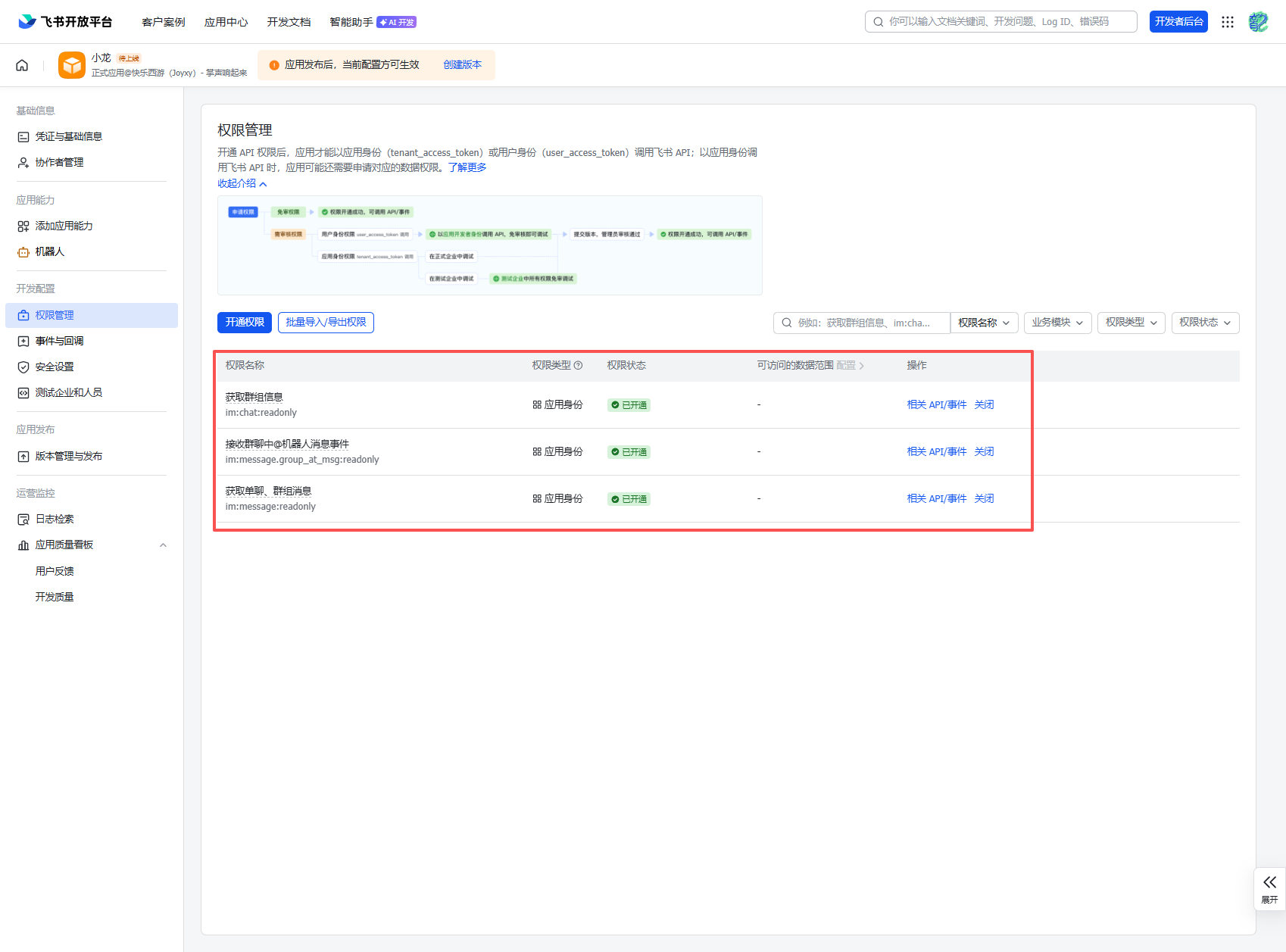The image size is (1286, 952).
Task: Select 权限管理 in the sidebar
Action: coord(92,315)
